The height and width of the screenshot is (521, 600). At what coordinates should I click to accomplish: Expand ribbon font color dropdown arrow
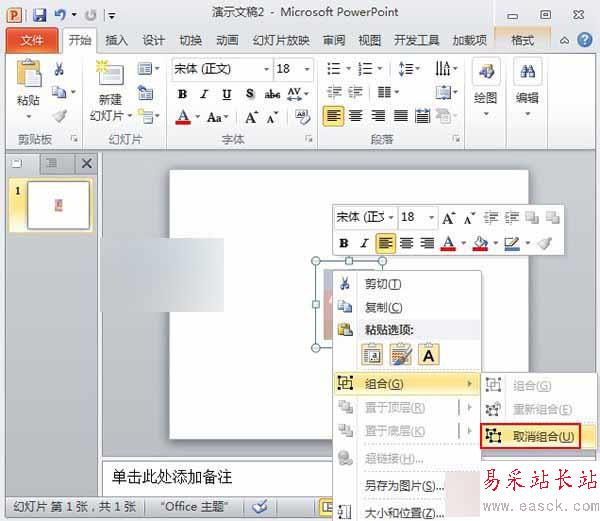point(198,117)
